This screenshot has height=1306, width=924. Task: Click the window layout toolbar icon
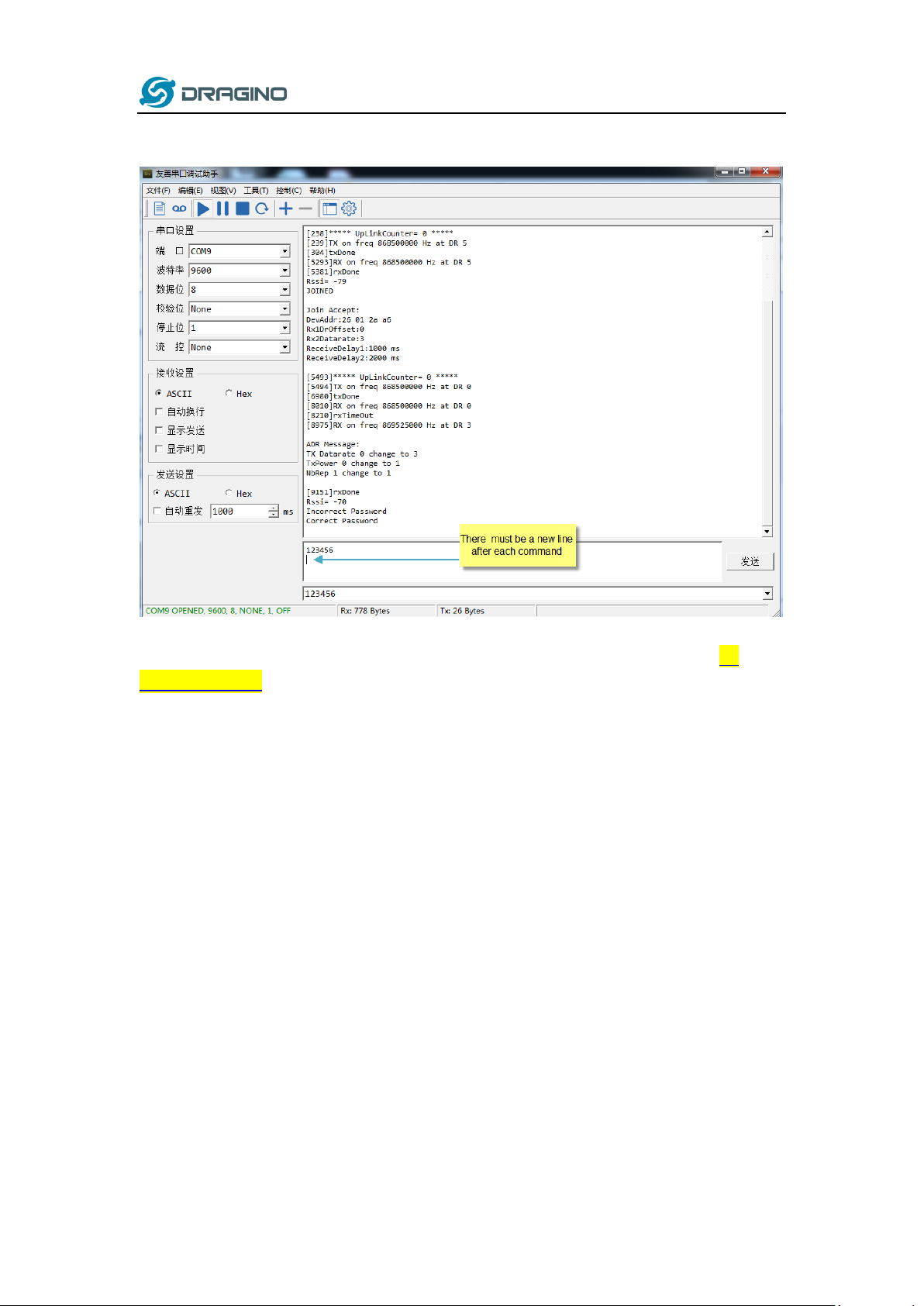[x=329, y=208]
